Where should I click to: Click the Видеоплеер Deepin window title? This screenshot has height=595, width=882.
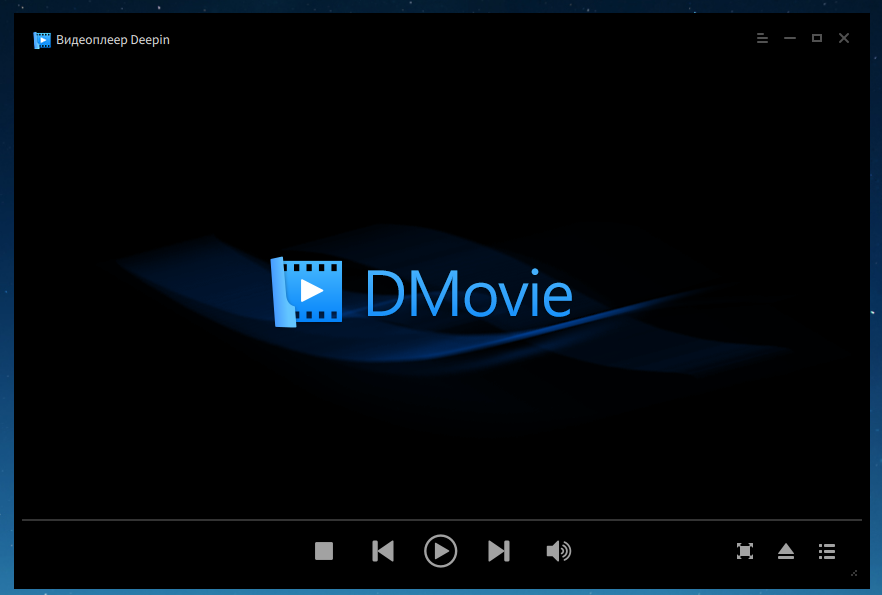(x=112, y=40)
